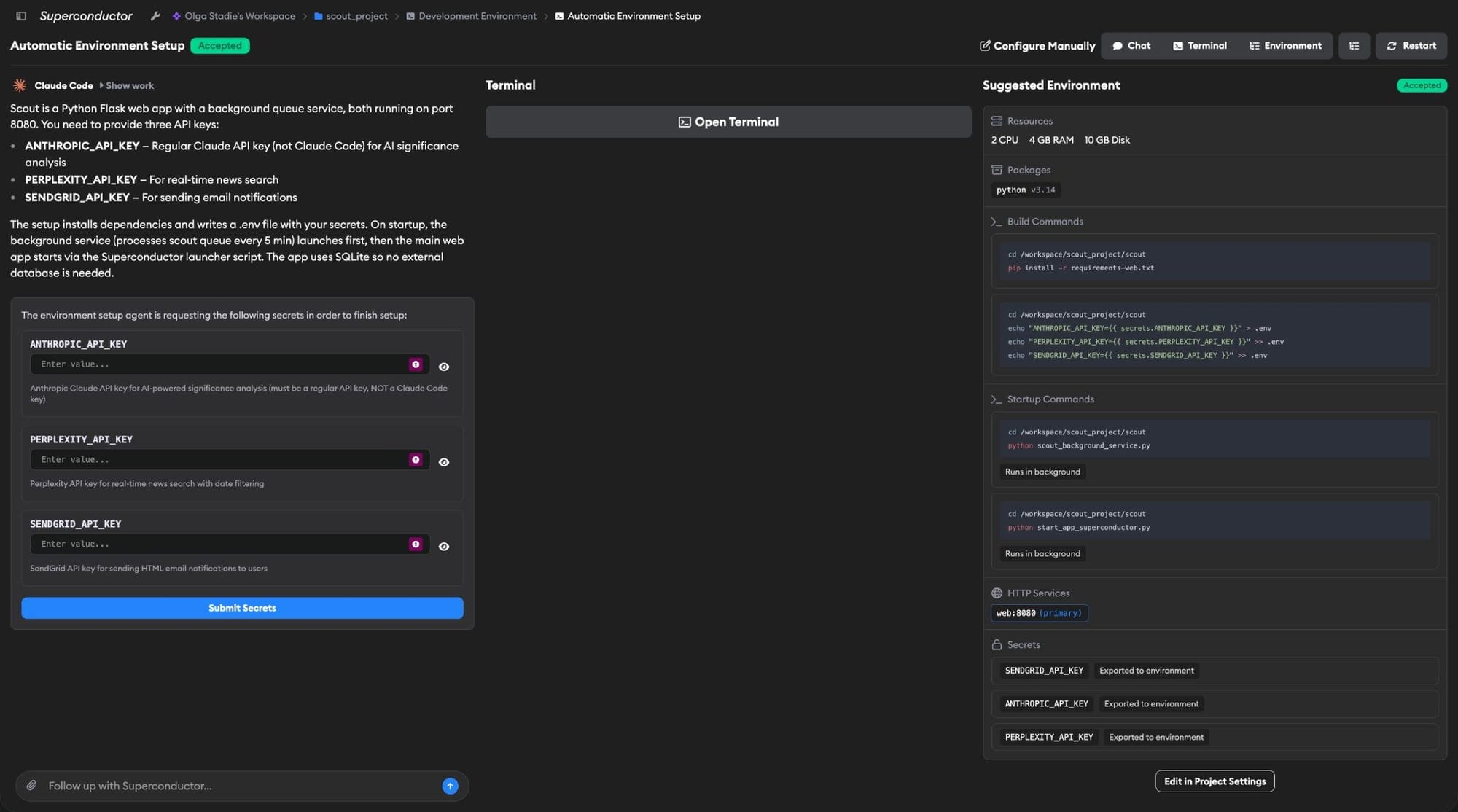Click the Superconductor logo text
The image size is (1458, 812).
point(86,16)
